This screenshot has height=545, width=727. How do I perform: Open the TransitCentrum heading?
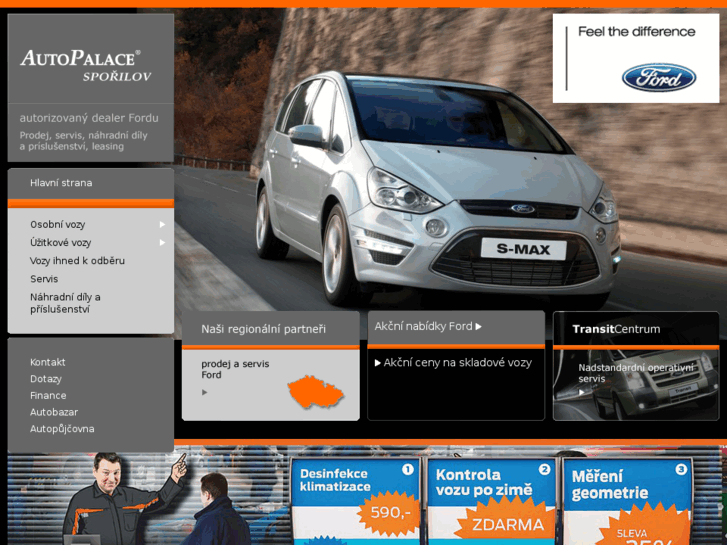pyautogui.click(x=616, y=329)
